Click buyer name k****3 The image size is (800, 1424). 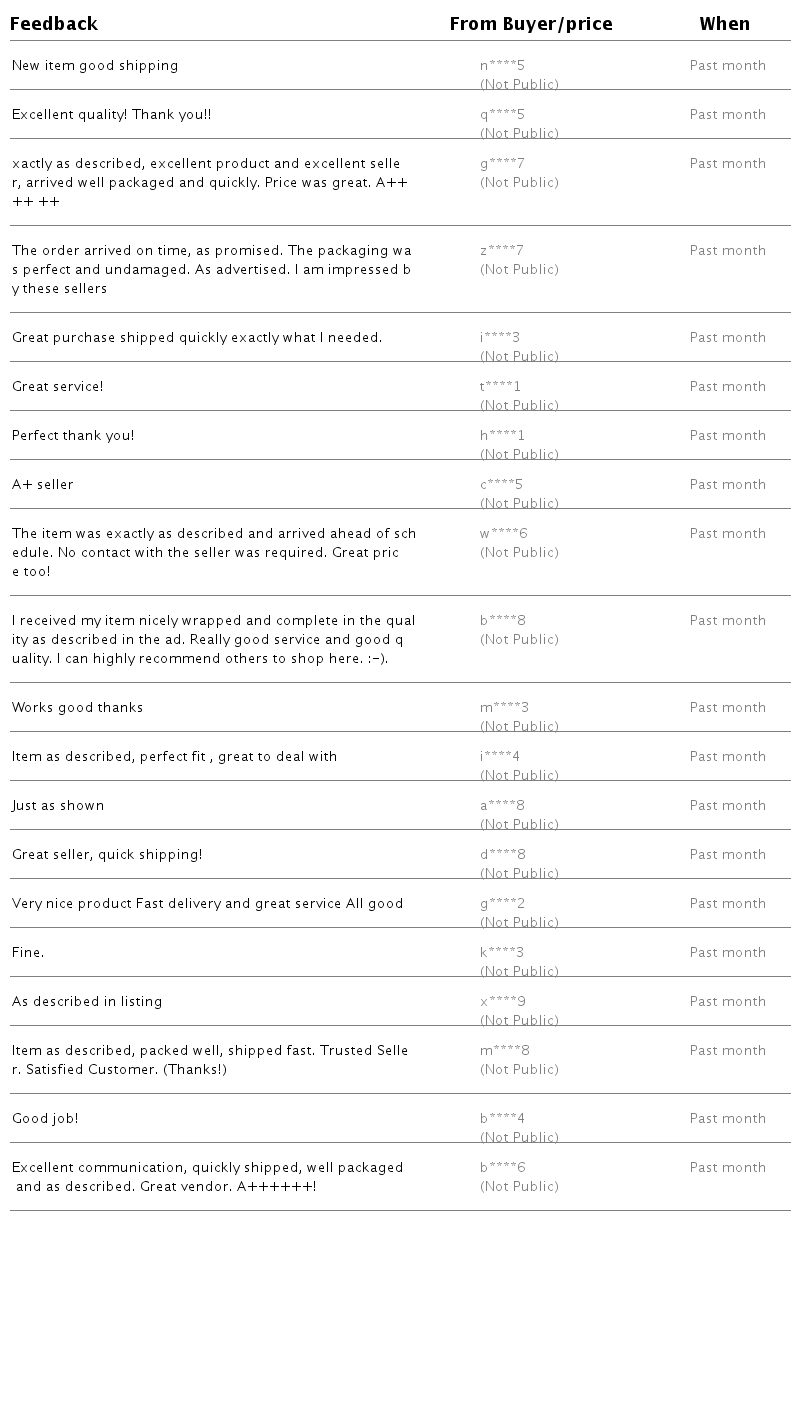tap(502, 953)
